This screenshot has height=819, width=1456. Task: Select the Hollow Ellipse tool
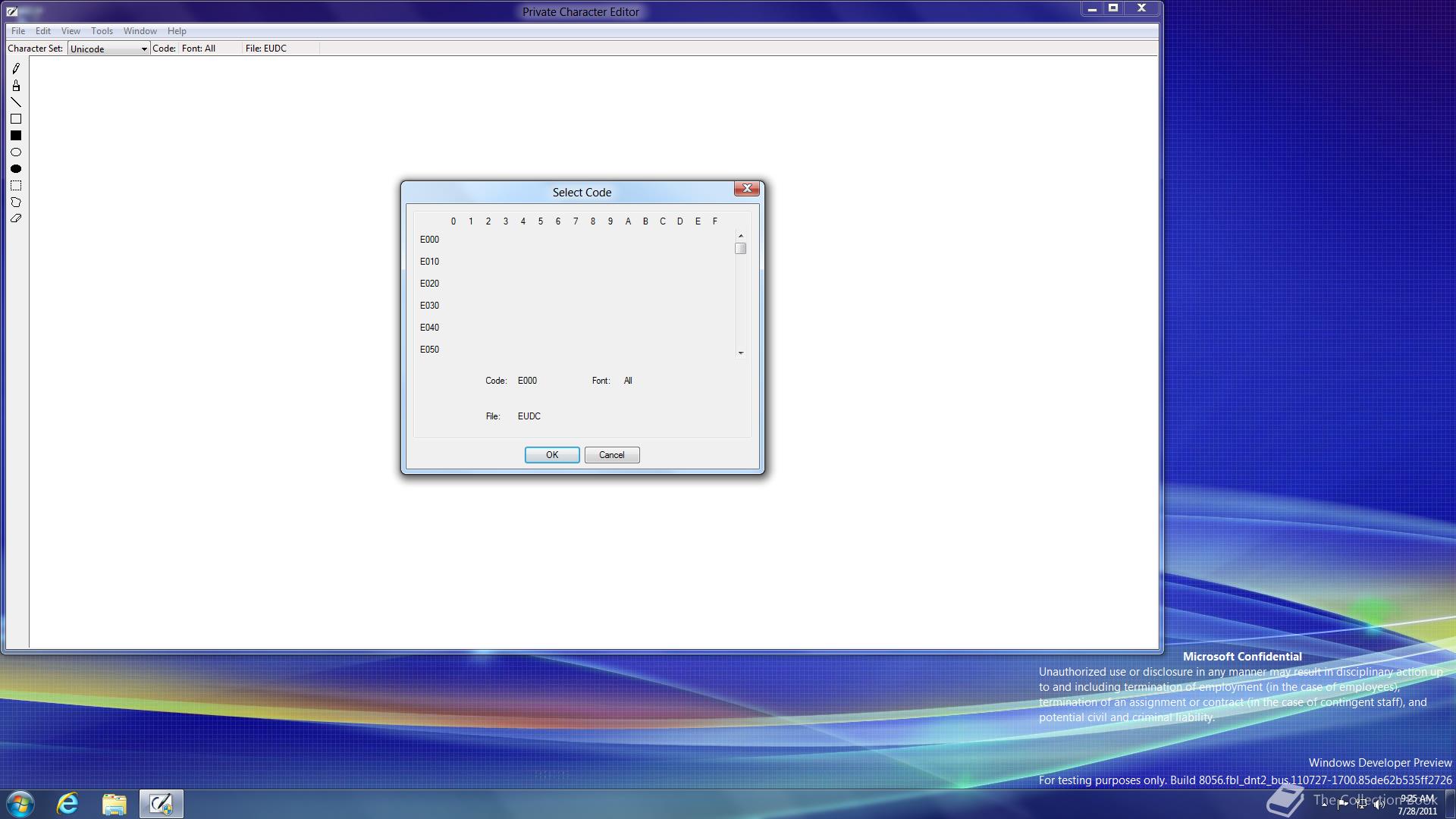16,152
